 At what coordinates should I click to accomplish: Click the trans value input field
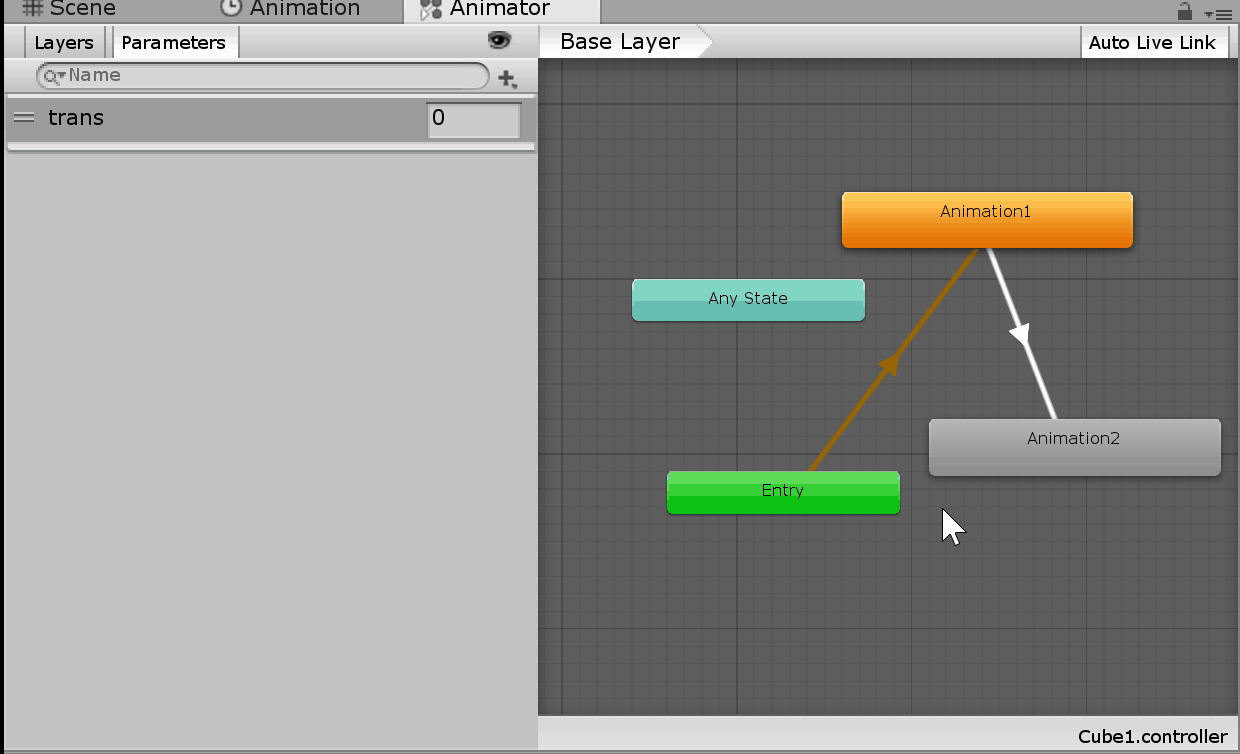click(473, 119)
